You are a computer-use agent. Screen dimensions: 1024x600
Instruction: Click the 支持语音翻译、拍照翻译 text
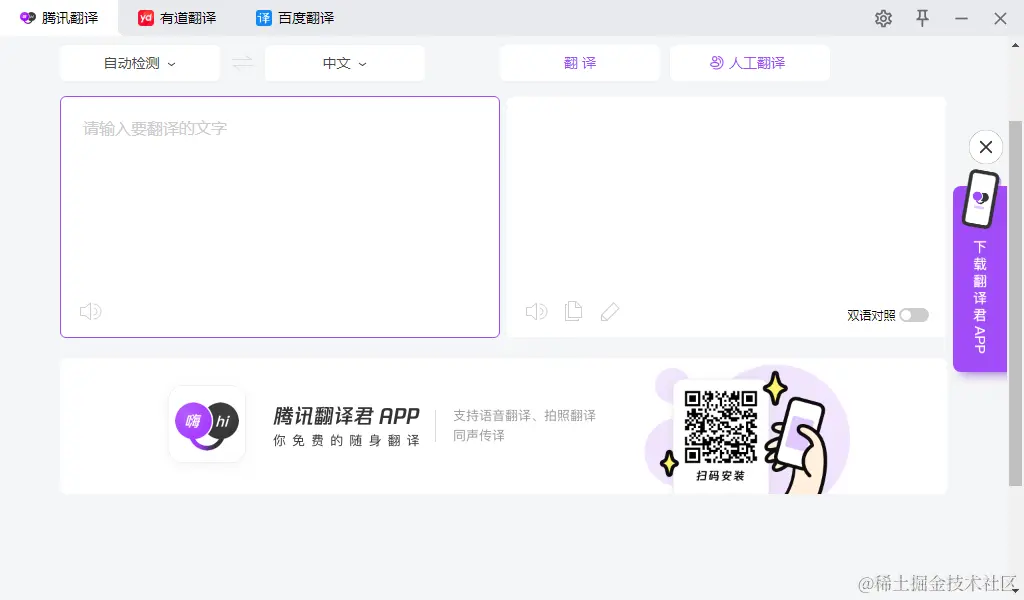524,415
